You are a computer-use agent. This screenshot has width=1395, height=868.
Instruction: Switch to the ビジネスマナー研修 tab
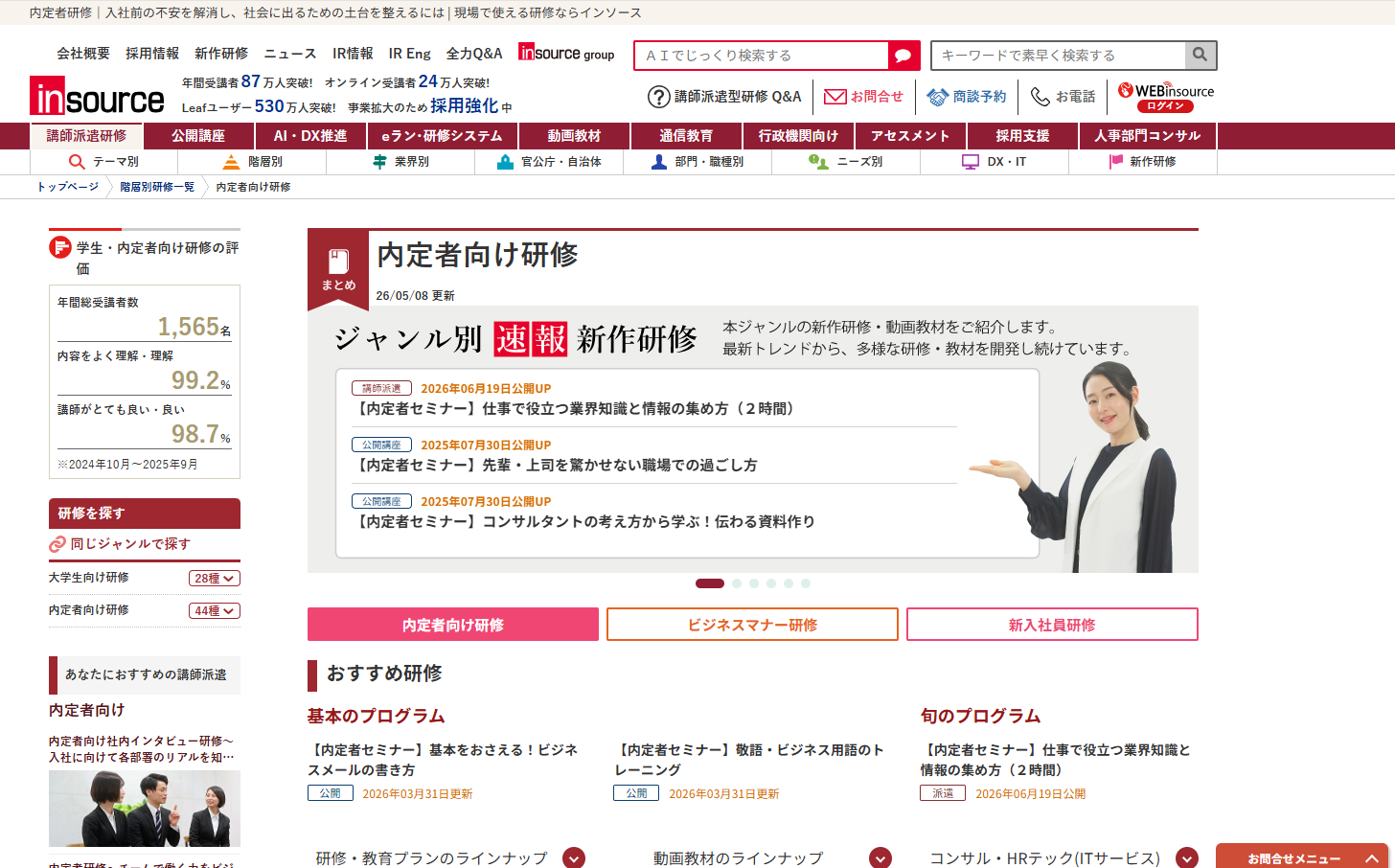[x=752, y=625]
